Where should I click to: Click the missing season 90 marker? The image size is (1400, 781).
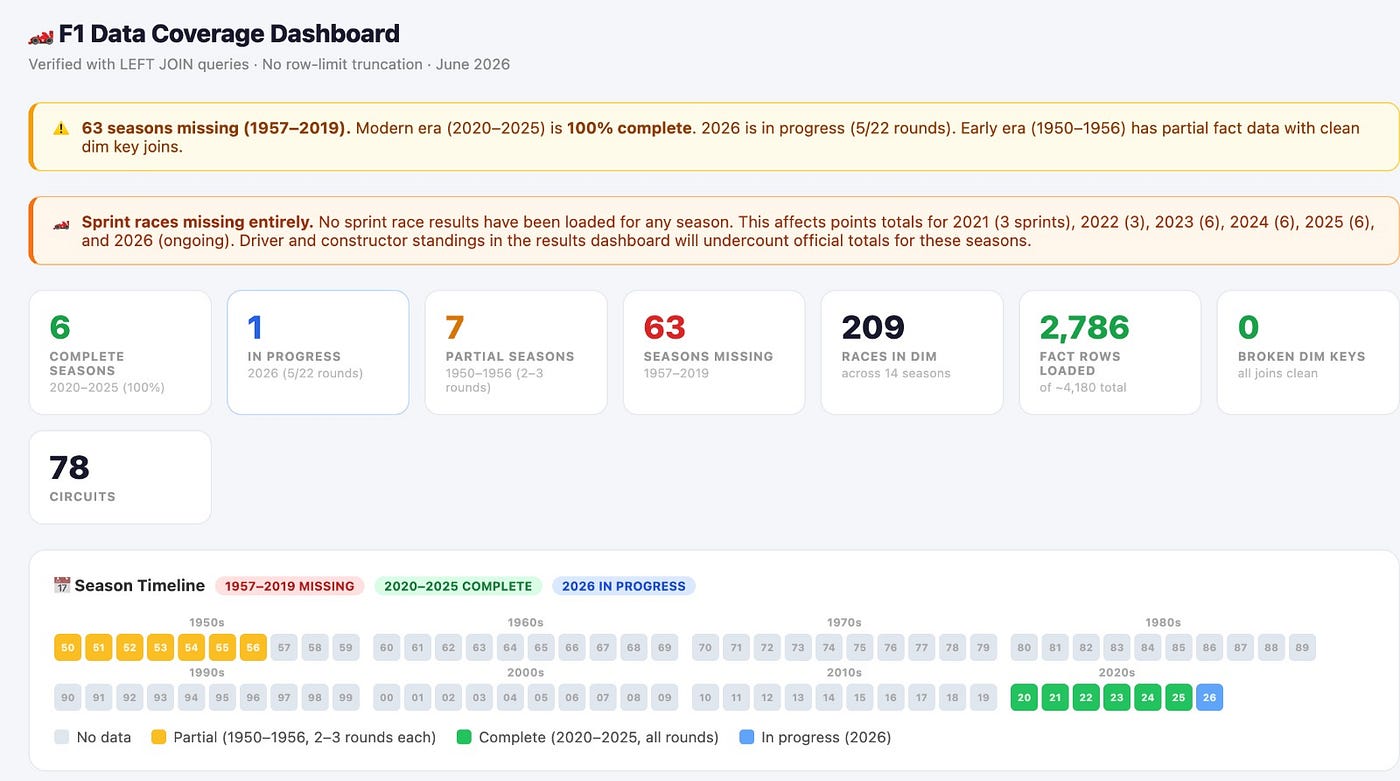[68, 697]
